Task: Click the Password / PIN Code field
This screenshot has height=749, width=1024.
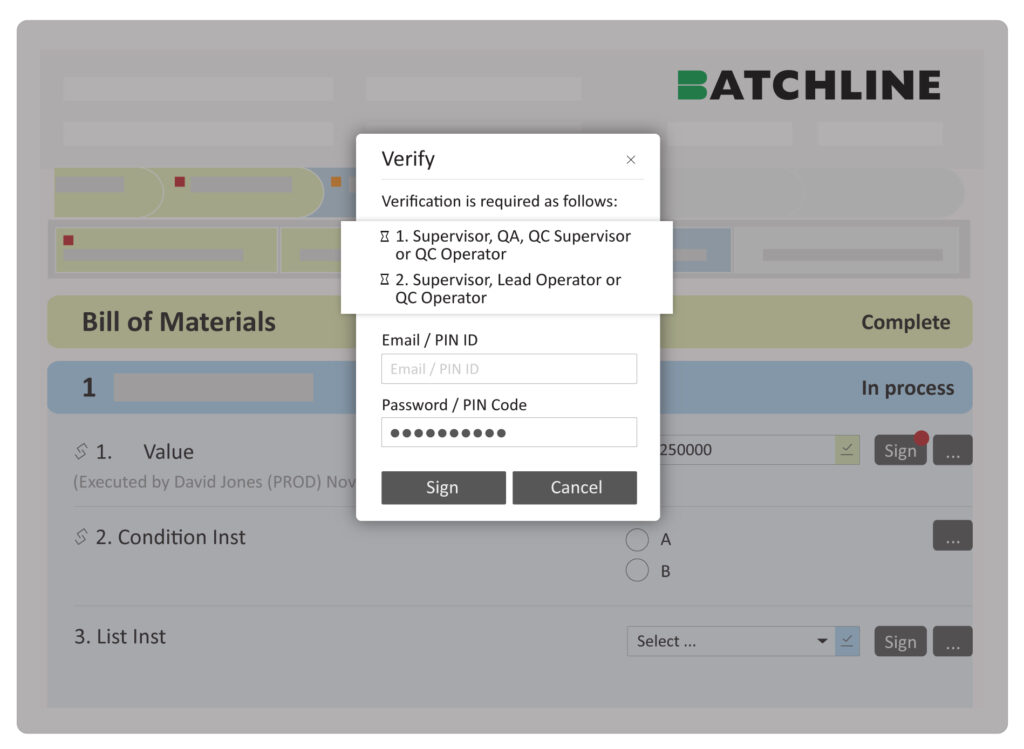Action: 508,432
